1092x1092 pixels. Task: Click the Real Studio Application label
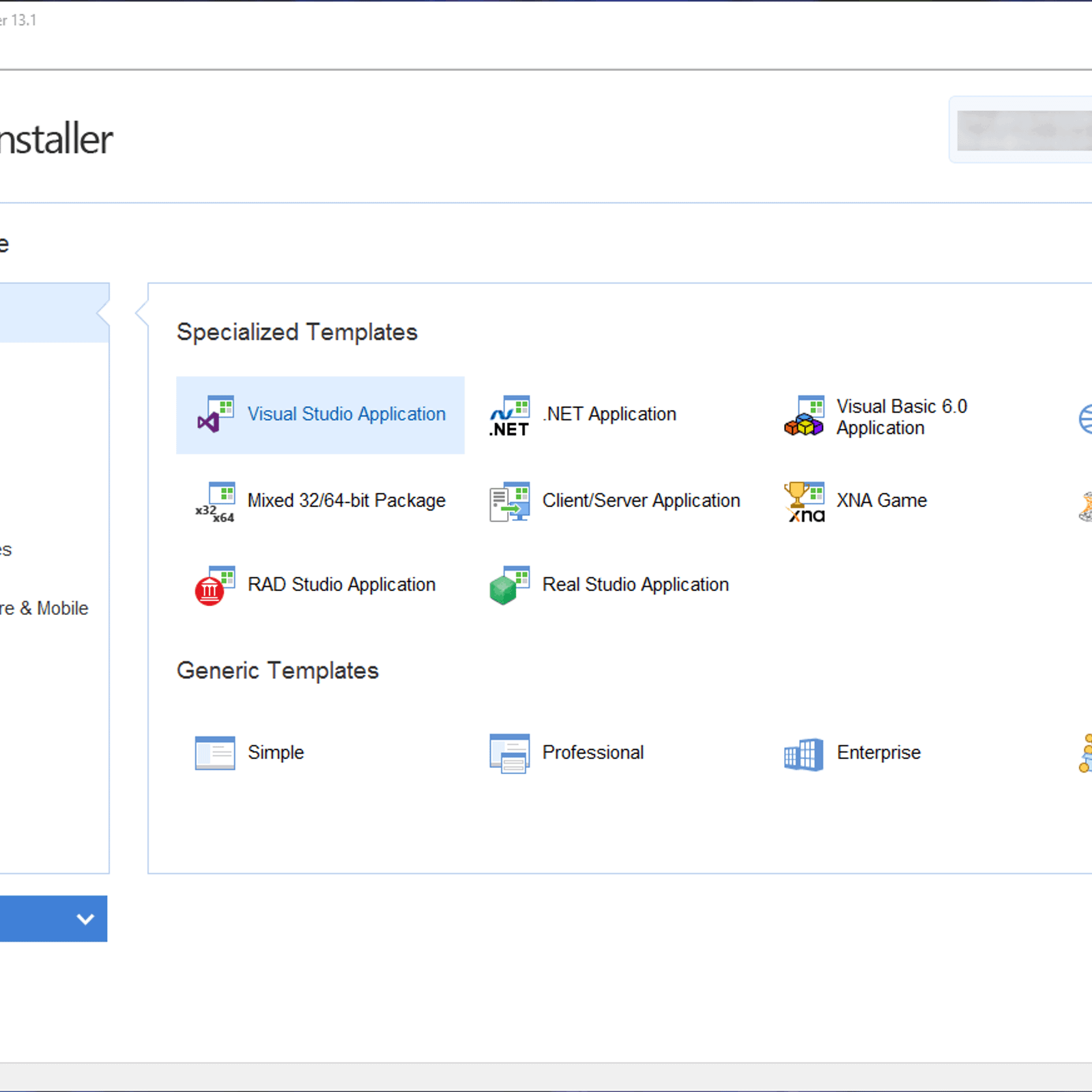pyautogui.click(x=635, y=585)
